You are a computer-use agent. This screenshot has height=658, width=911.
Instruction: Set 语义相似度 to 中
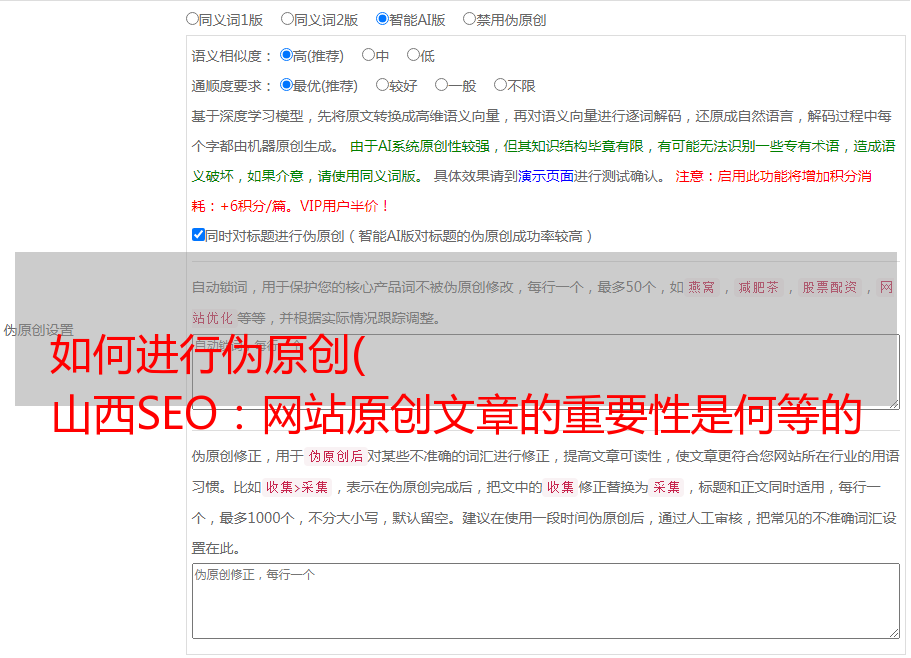368,56
